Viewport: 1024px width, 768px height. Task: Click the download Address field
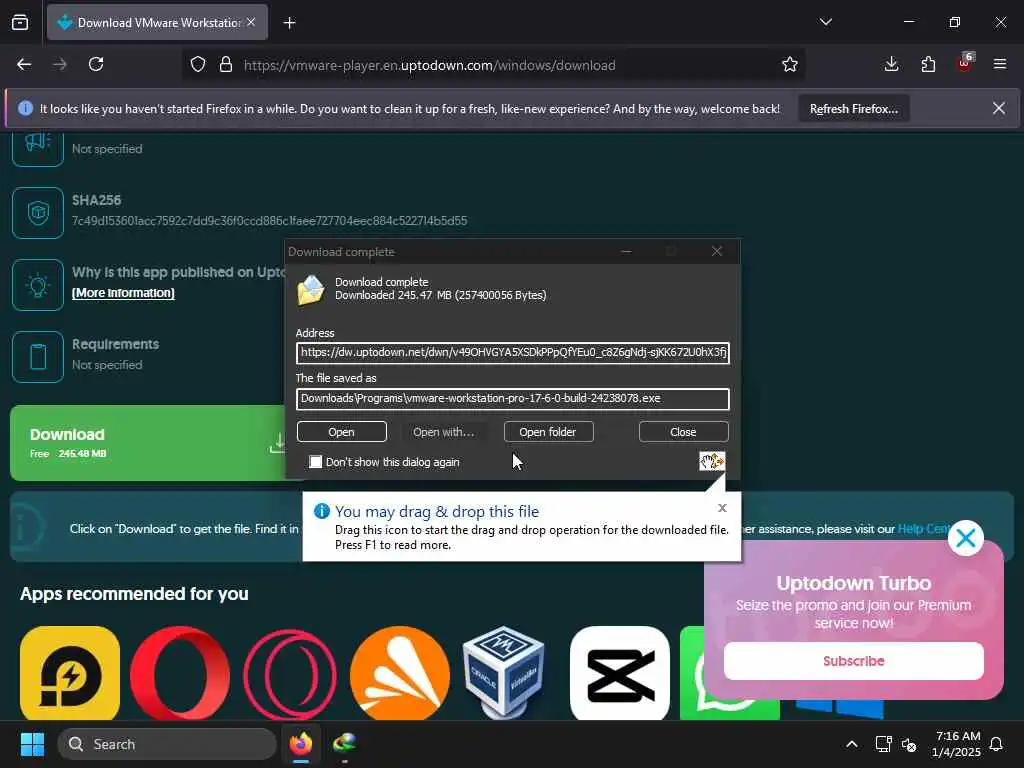click(513, 353)
